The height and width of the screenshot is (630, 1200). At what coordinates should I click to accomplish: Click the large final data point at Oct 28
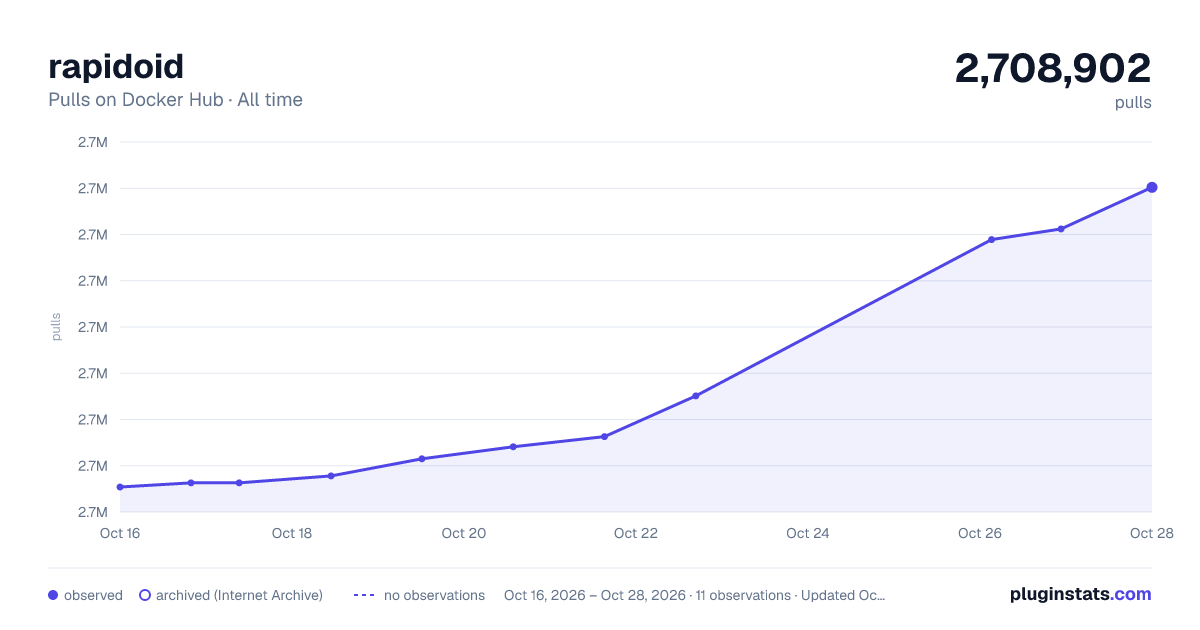tap(1152, 187)
